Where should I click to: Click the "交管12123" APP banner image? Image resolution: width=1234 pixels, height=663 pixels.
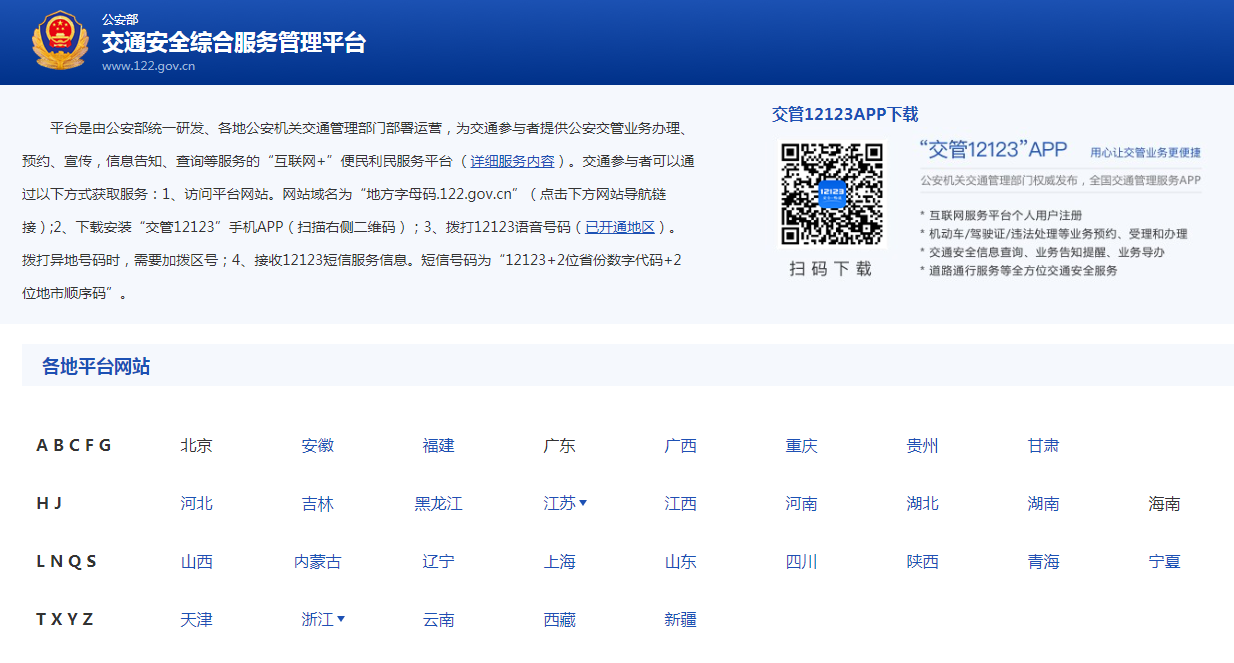click(1058, 206)
